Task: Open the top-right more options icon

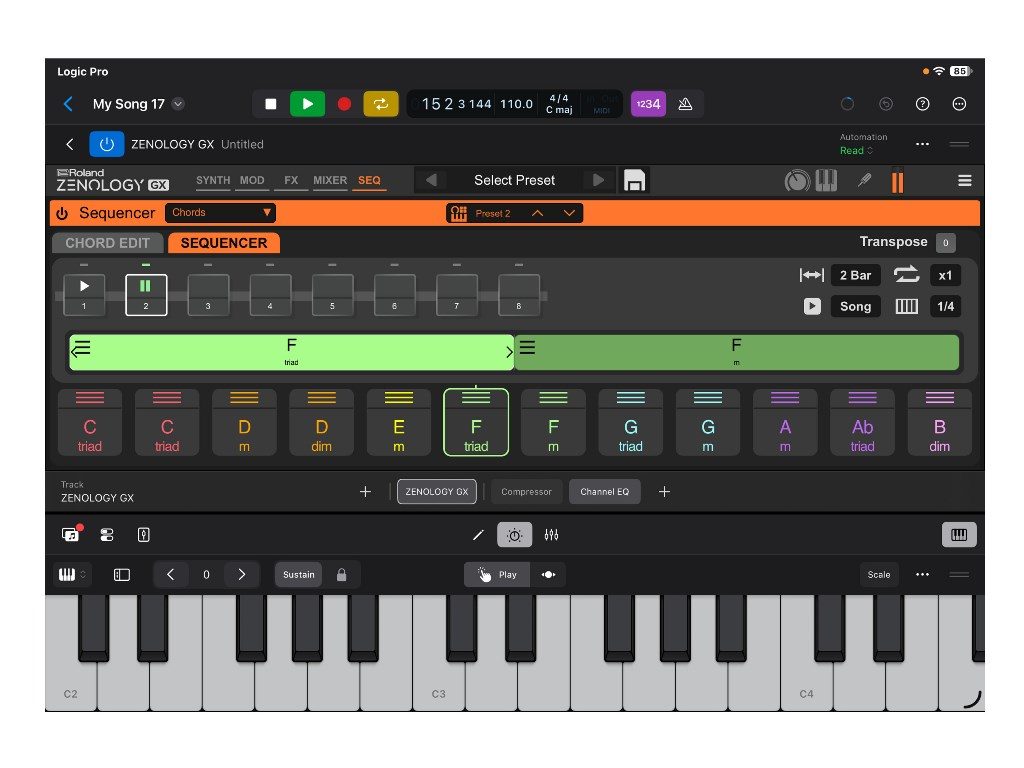Action: point(959,104)
